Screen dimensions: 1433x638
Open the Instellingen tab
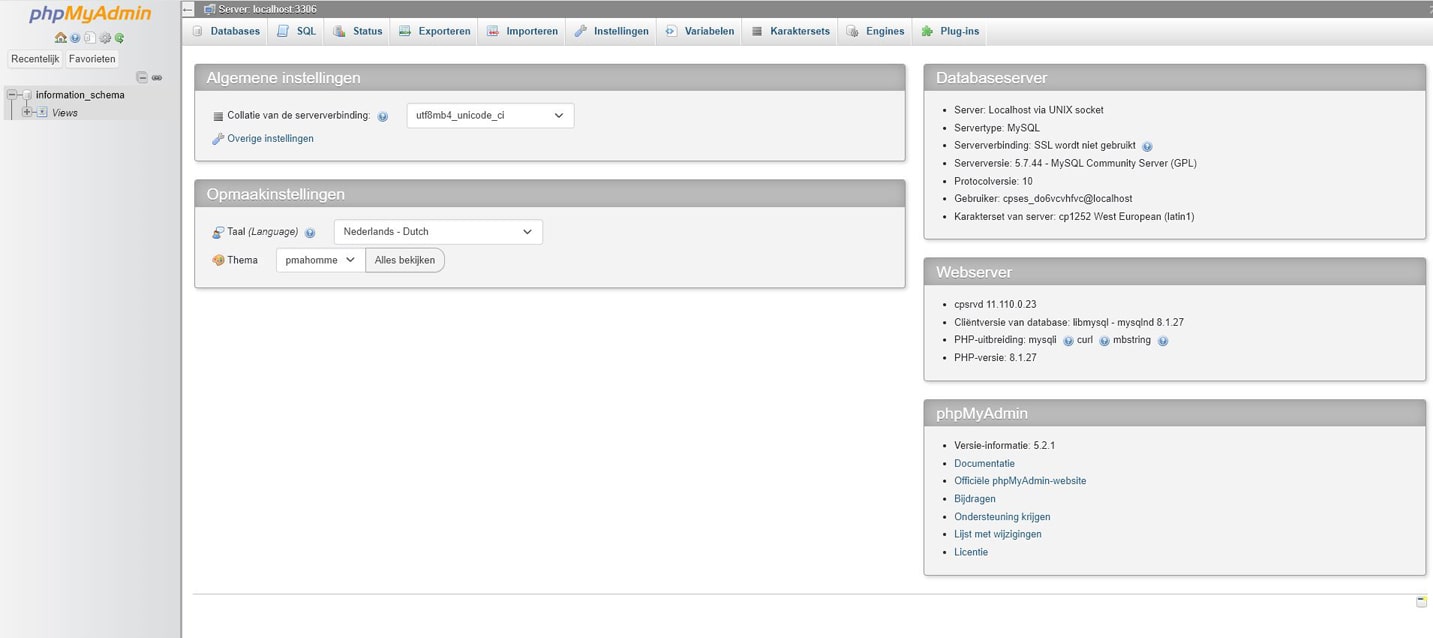tap(611, 31)
